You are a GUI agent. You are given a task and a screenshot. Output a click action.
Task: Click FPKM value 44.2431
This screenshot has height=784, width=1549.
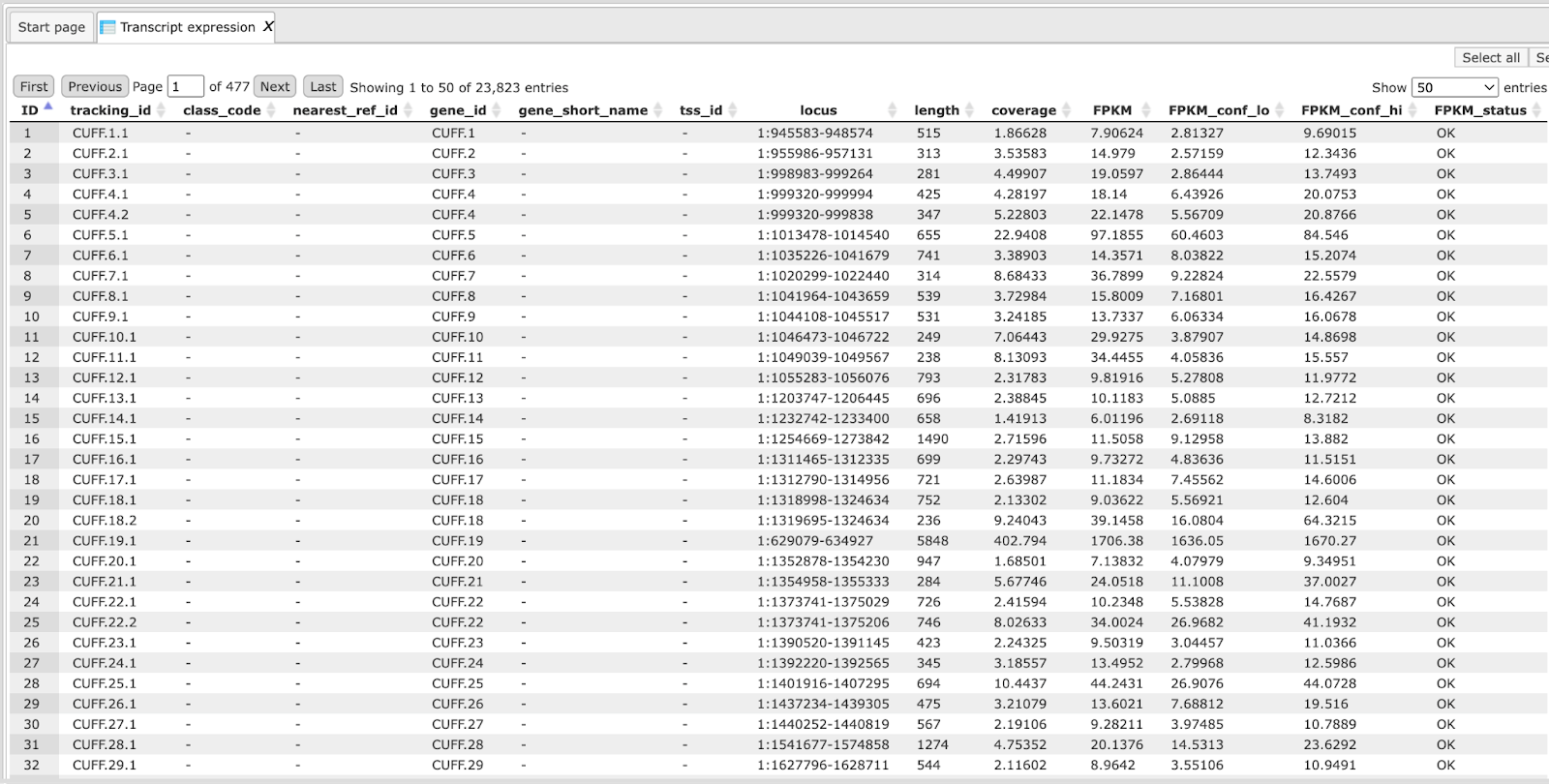coord(1116,684)
